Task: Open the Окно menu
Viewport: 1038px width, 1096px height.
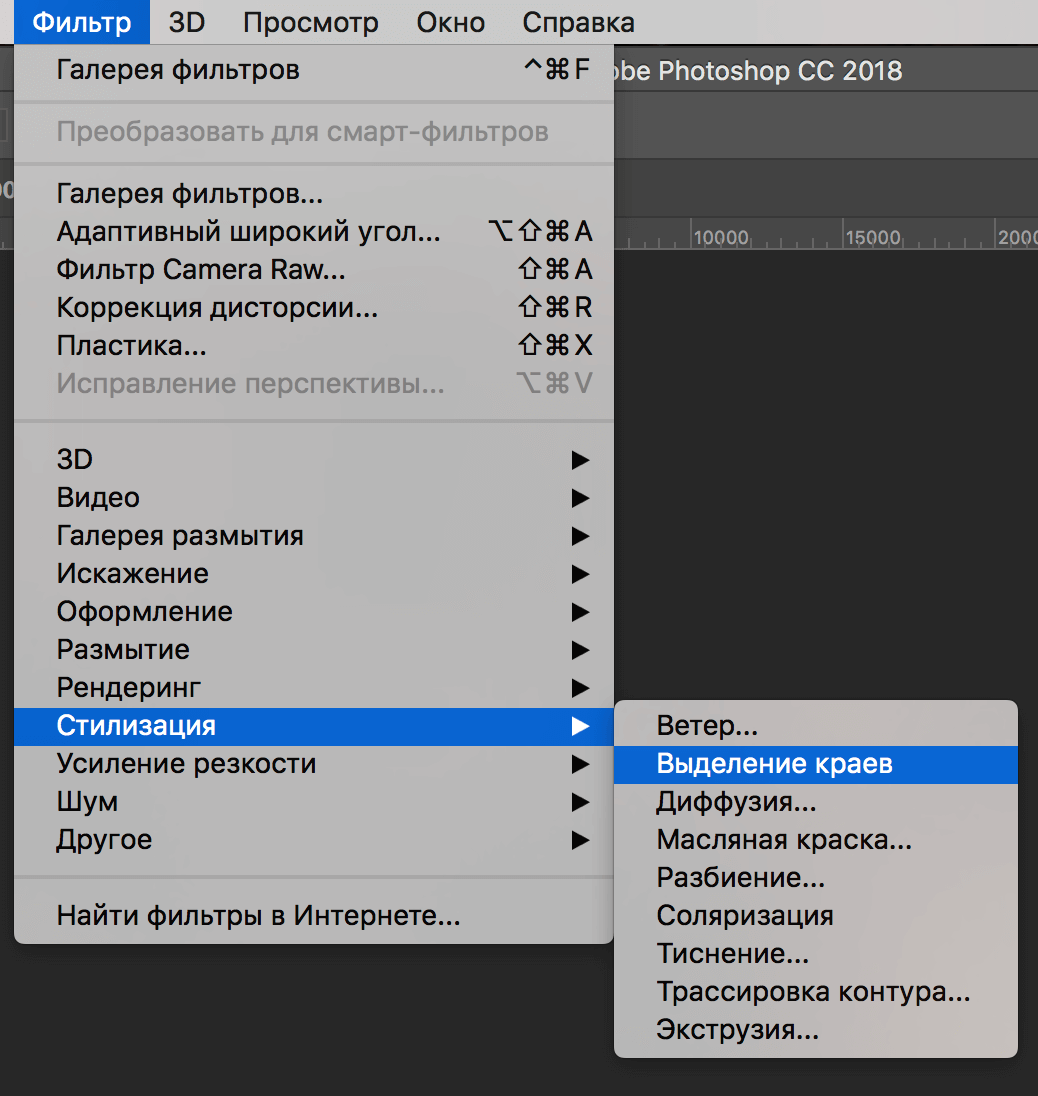Action: pos(450,21)
